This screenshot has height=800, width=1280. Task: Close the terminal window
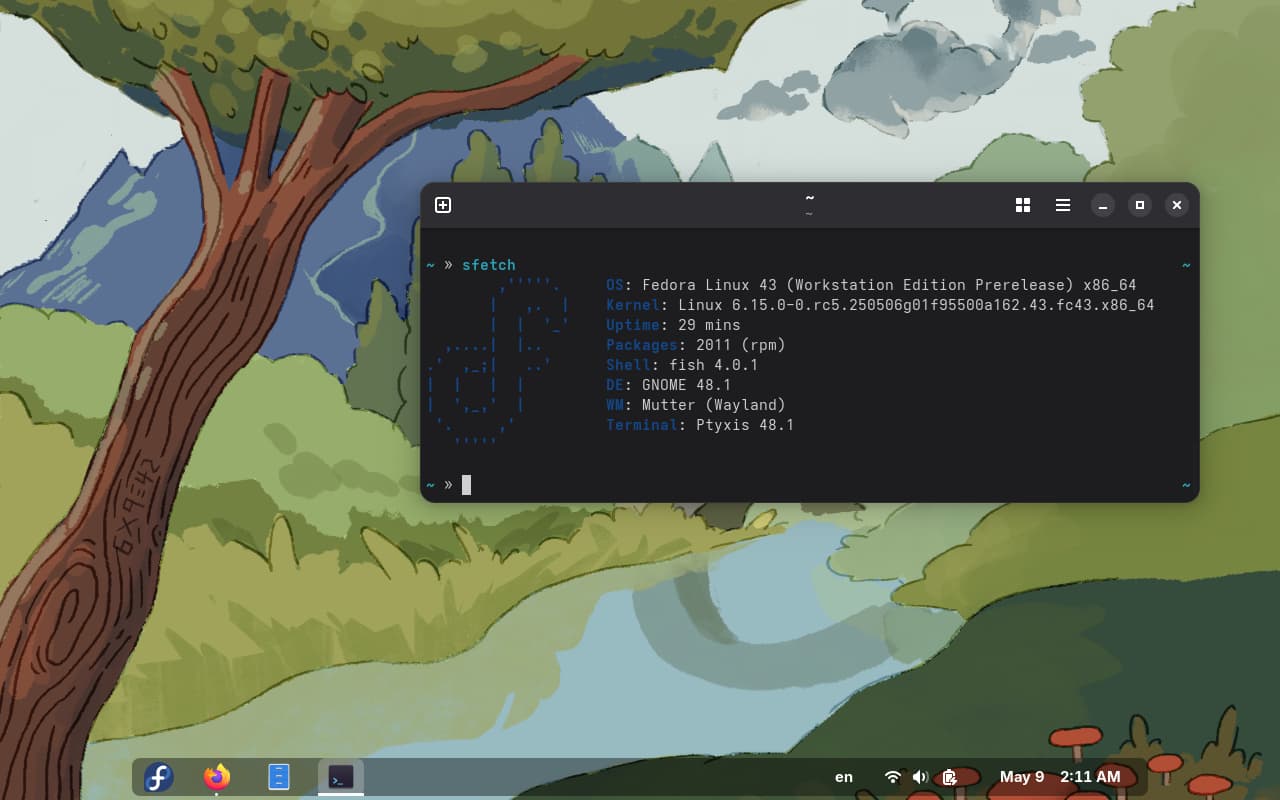point(1177,205)
